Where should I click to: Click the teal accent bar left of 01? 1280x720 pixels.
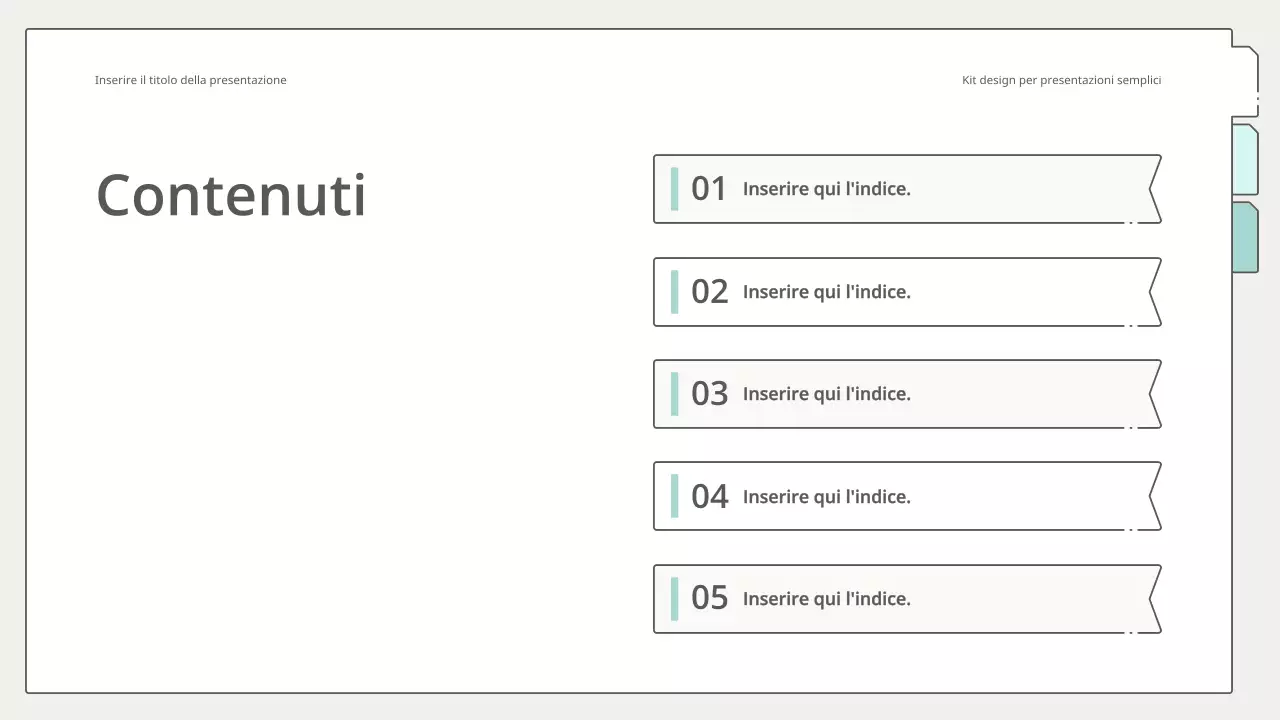pos(674,189)
